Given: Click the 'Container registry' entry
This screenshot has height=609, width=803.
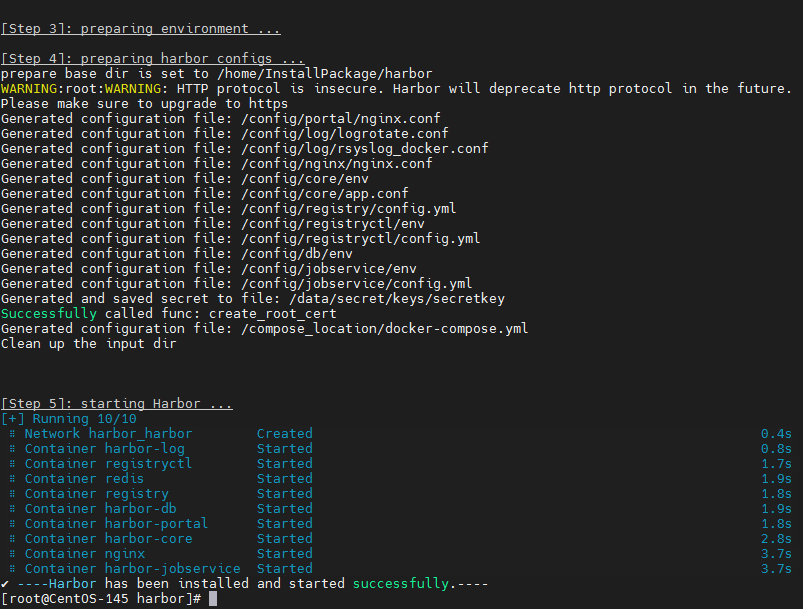Looking at the screenshot, I should [97, 493].
